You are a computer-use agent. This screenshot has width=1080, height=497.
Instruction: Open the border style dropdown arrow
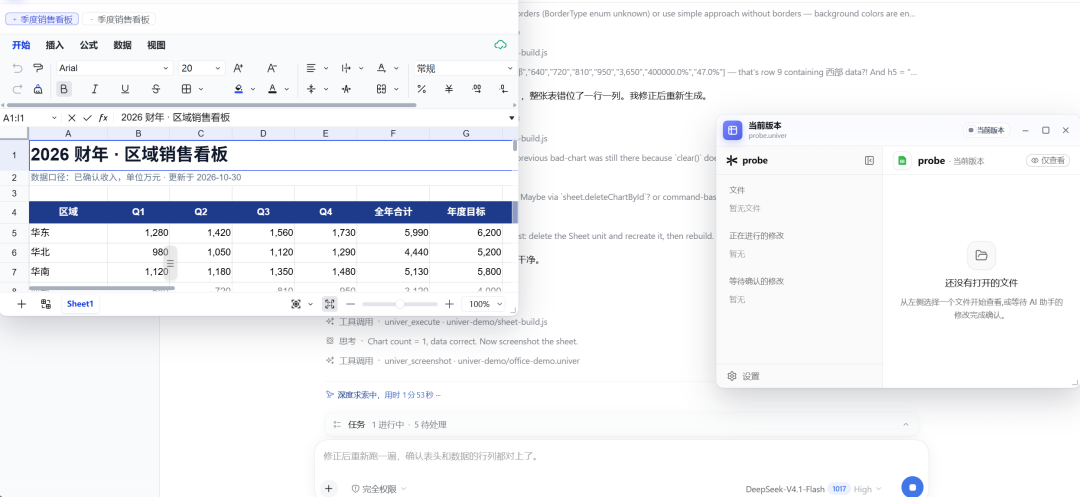tap(201, 89)
